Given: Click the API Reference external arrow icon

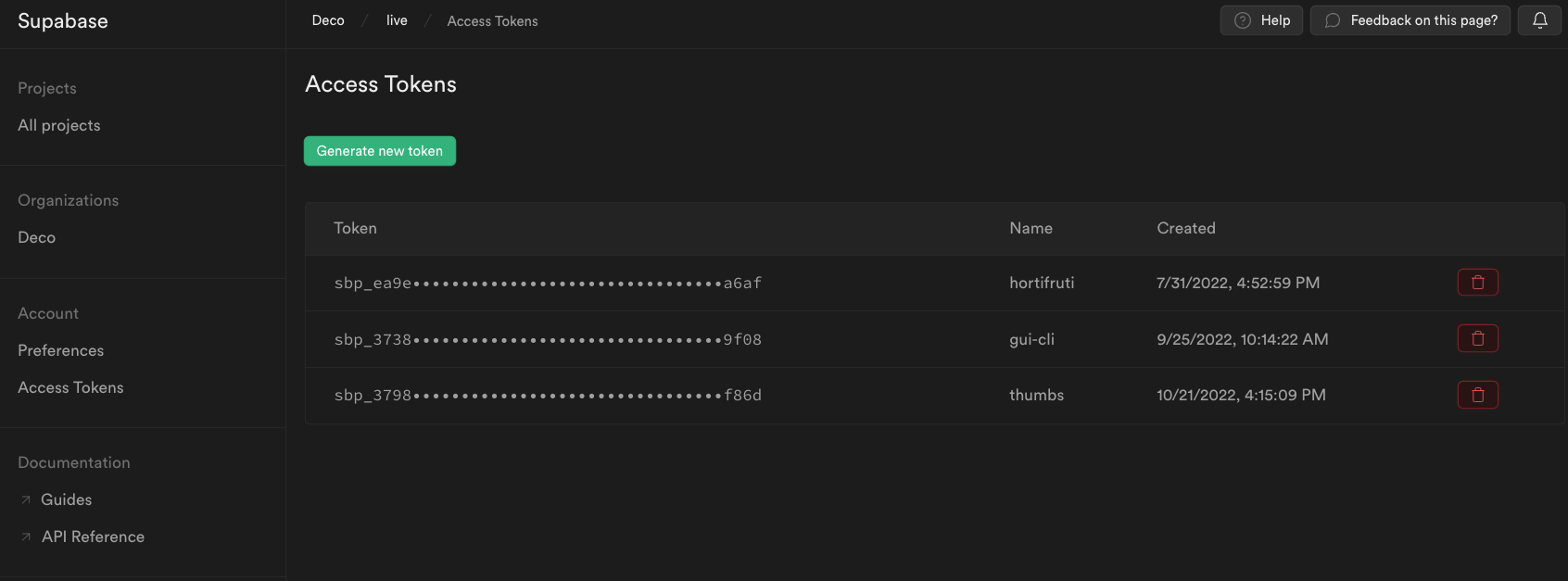Looking at the screenshot, I should tap(26, 537).
